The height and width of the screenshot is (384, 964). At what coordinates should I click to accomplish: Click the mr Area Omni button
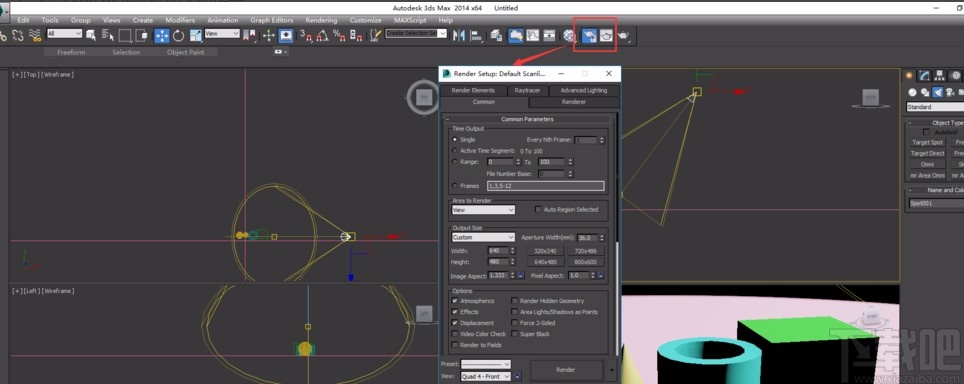click(927, 176)
